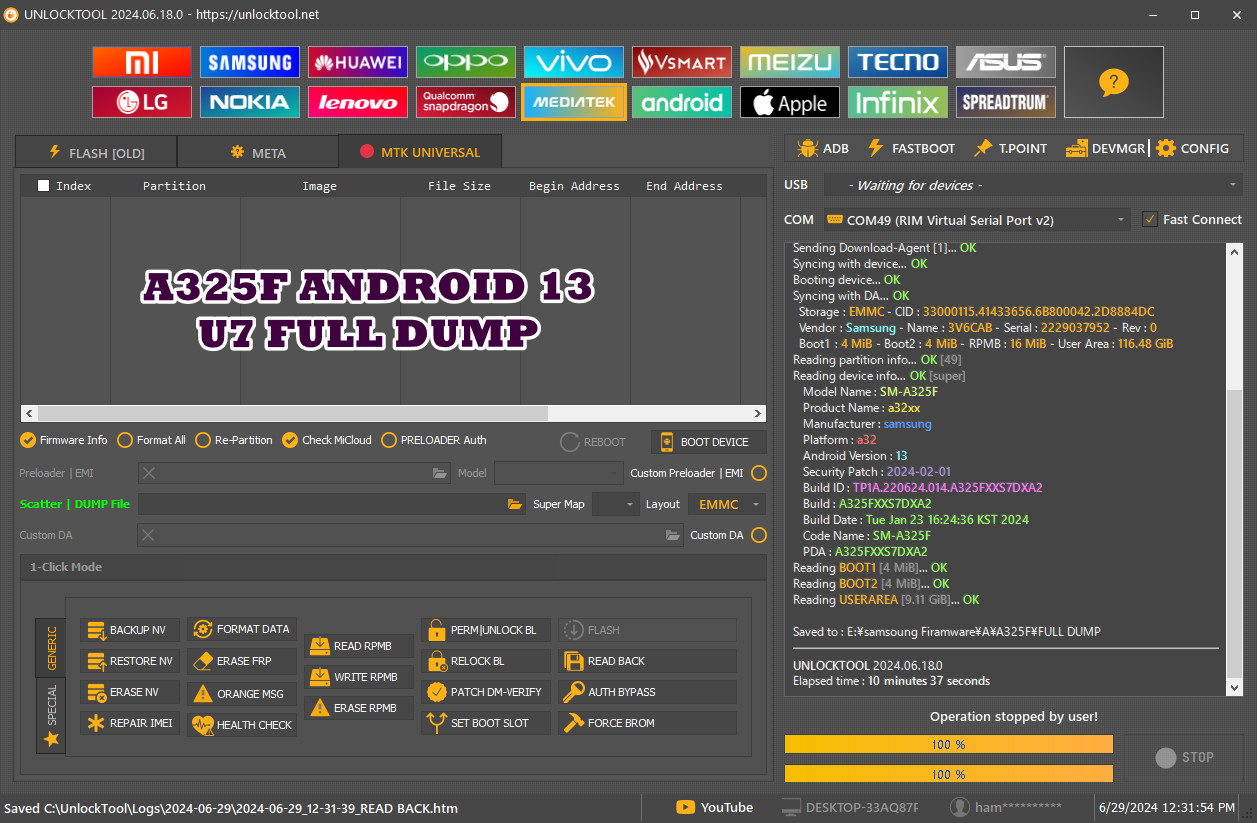Image resolution: width=1257 pixels, height=823 pixels.
Task: Choose the Nokia brand tile
Action: coord(250,102)
